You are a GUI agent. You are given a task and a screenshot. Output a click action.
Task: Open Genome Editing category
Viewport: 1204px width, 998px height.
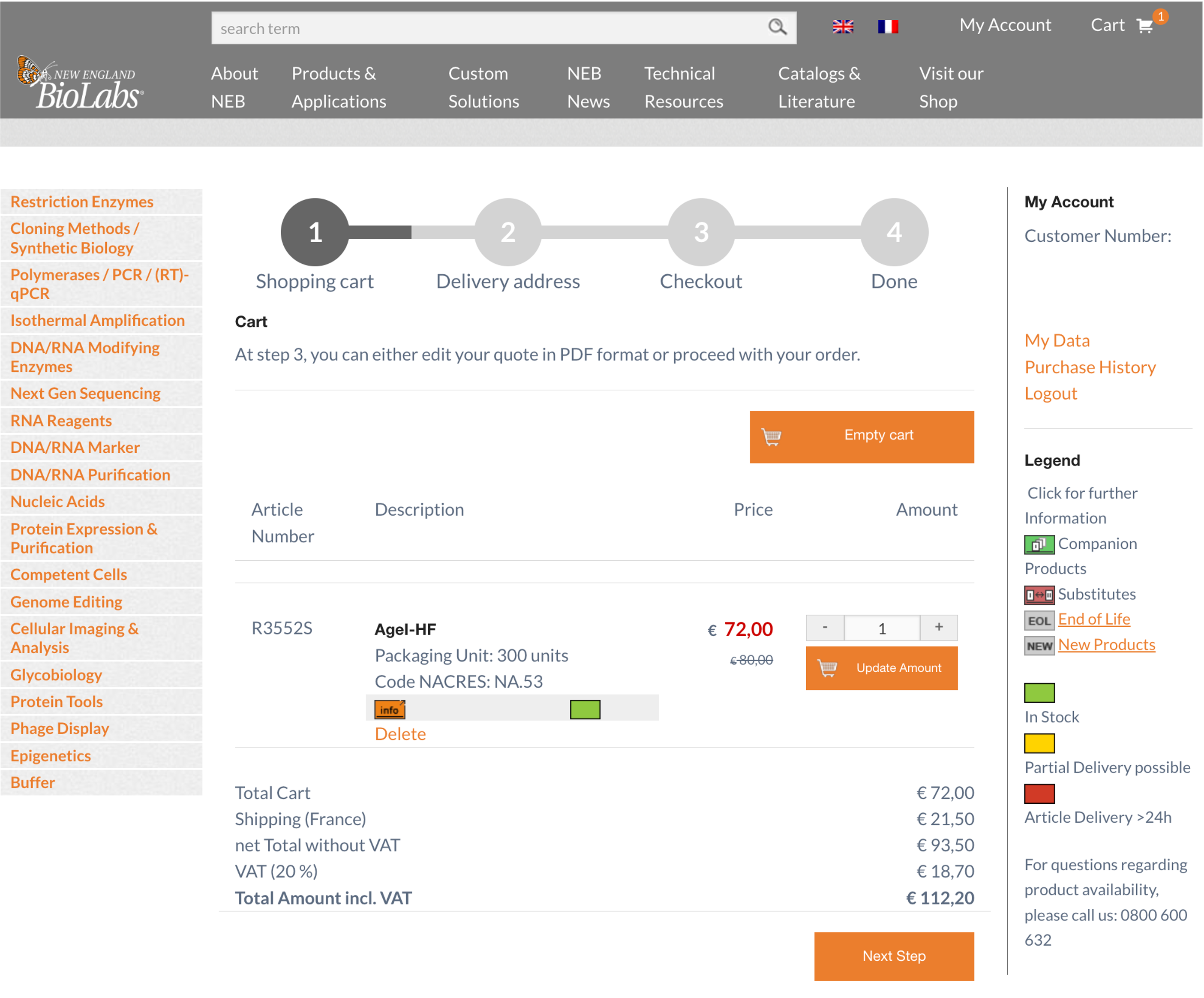[x=102, y=601]
